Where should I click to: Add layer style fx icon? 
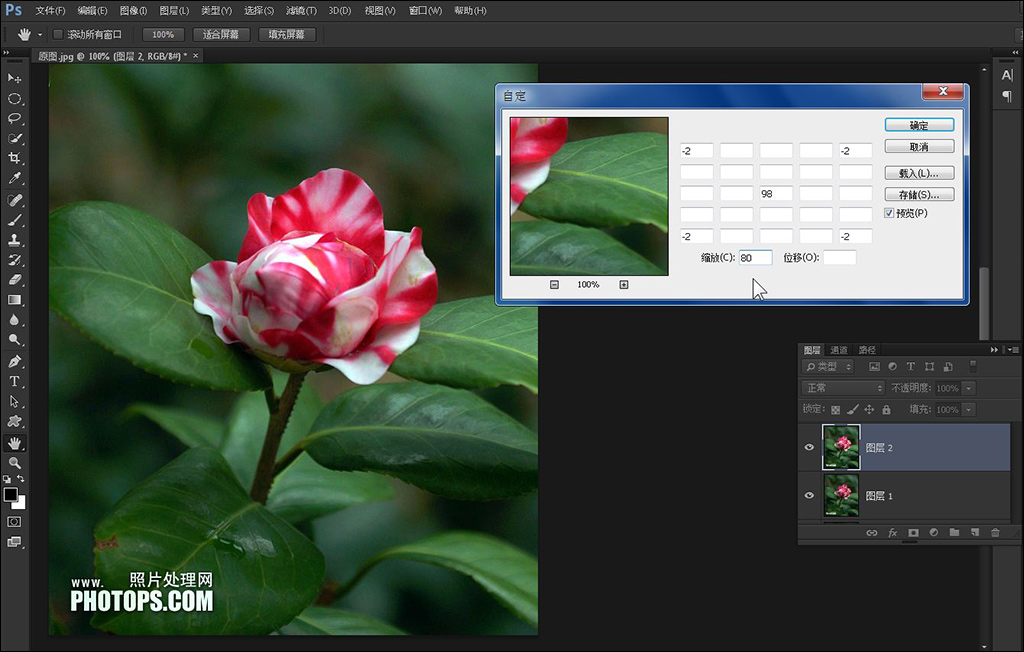pyautogui.click(x=892, y=533)
